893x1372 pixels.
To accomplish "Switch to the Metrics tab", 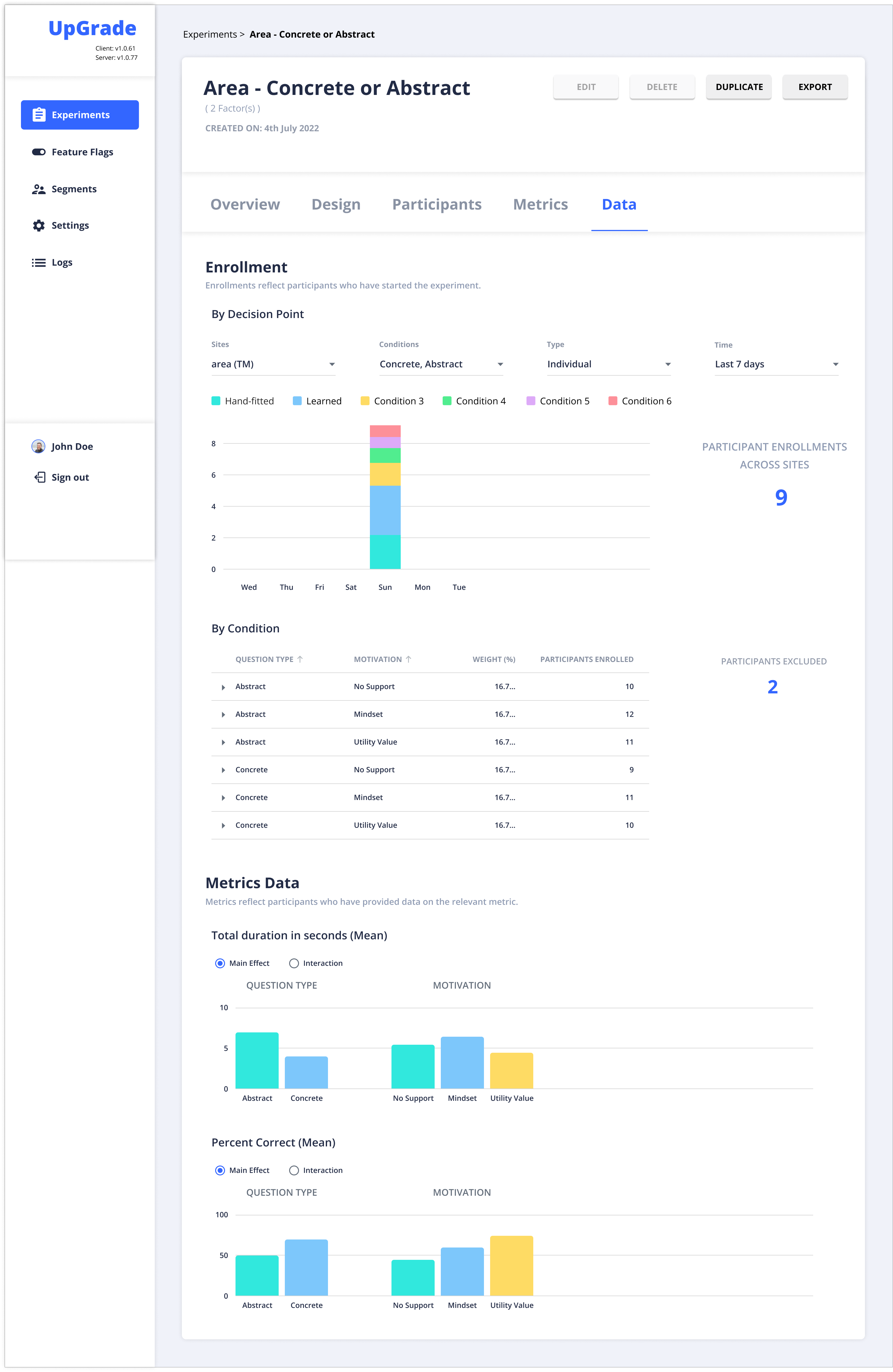I will click(x=540, y=204).
